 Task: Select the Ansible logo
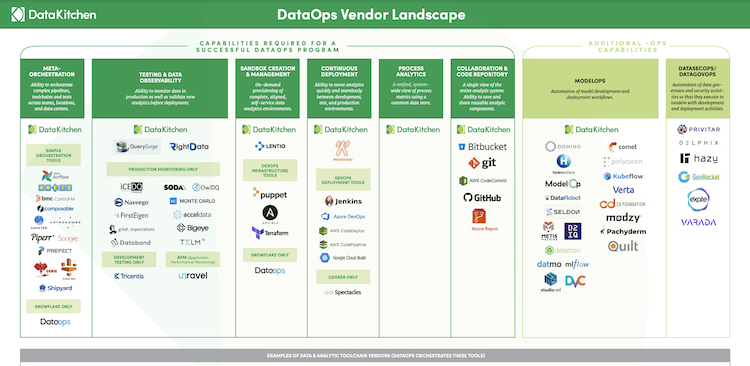coord(270,213)
